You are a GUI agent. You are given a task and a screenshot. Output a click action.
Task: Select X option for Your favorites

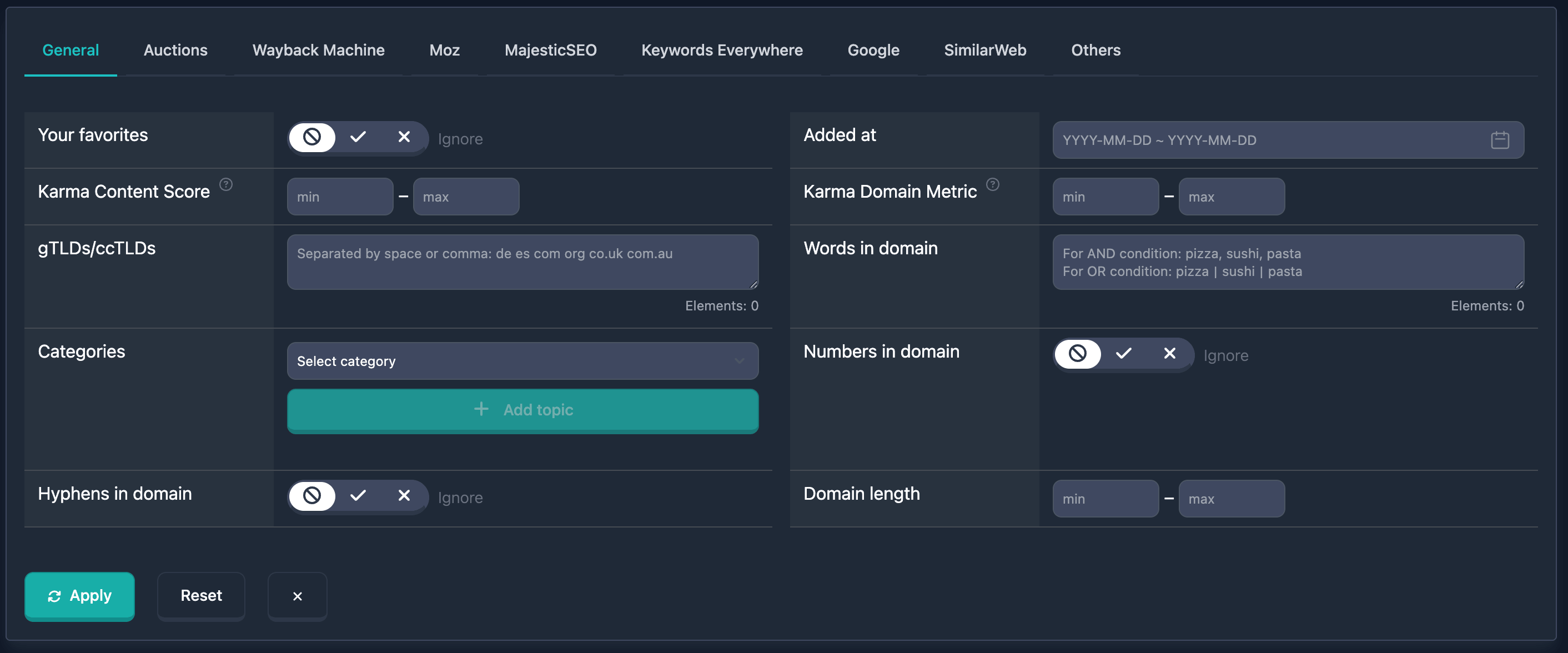pyautogui.click(x=404, y=137)
